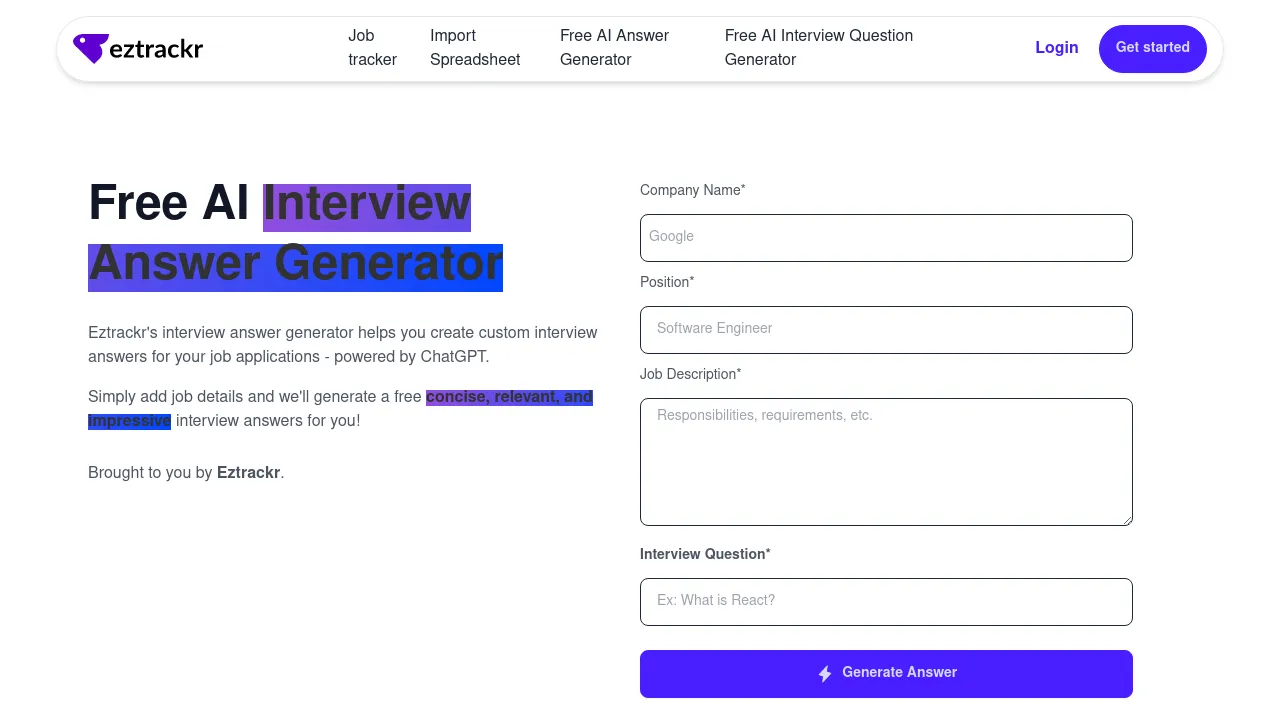Click inside the Job Description text area

[886, 461]
